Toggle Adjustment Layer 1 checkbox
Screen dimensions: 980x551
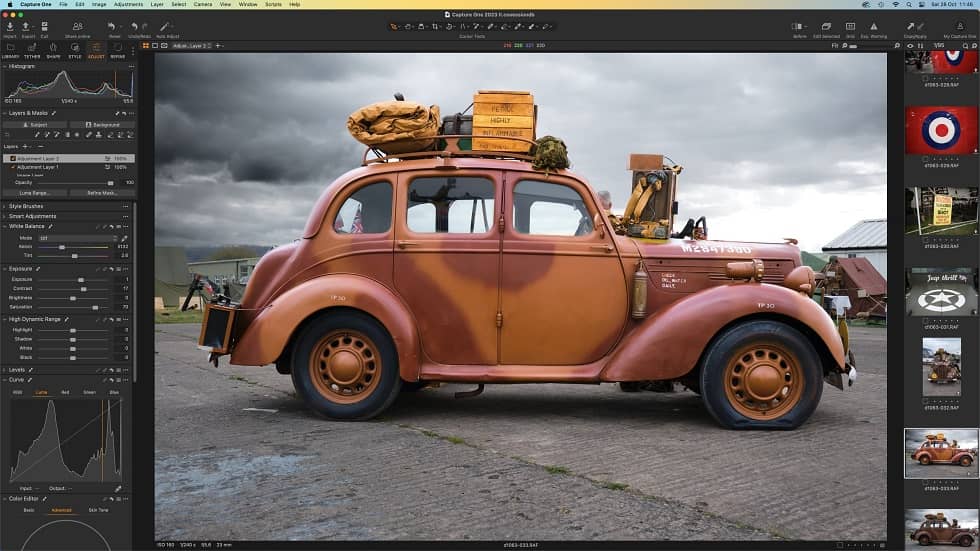coord(12,167)
